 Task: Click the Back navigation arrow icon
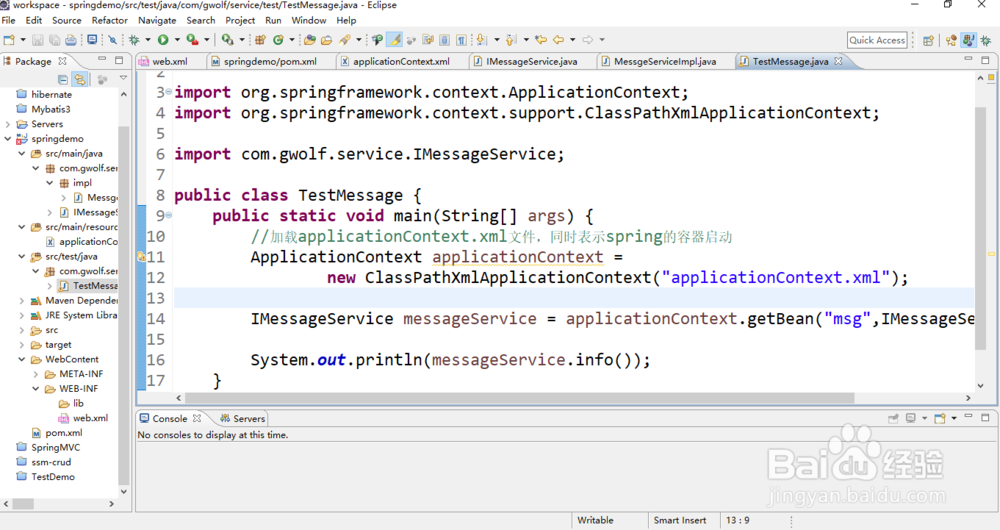(558, 40)
